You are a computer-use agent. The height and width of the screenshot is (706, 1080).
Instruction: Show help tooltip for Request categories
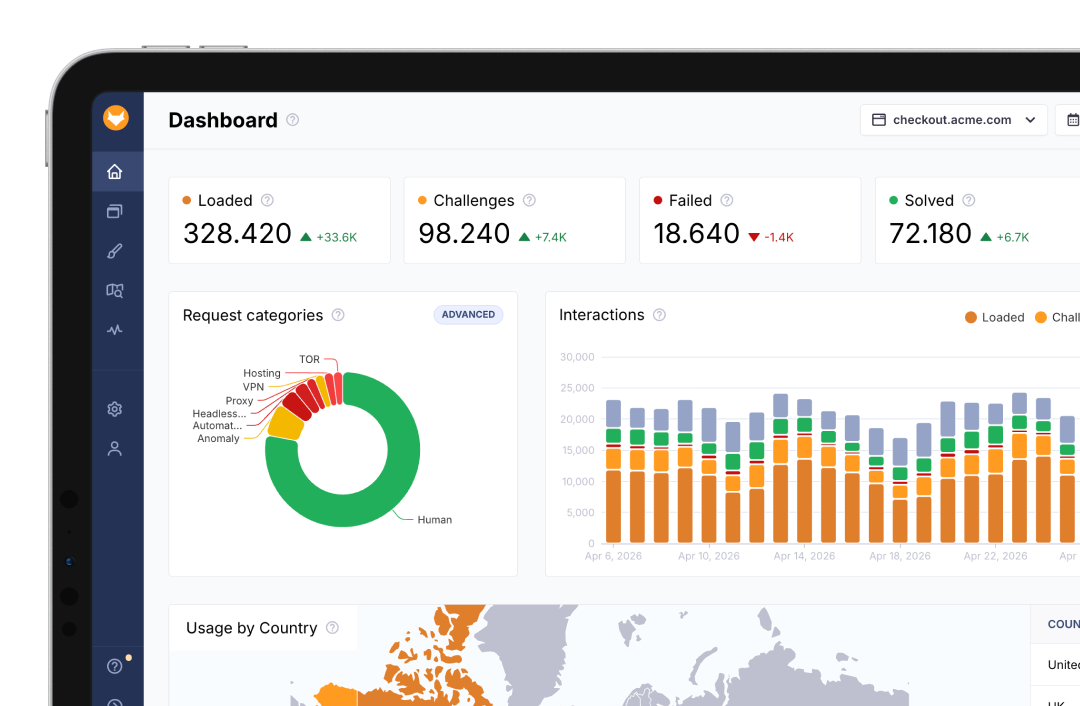338,315
